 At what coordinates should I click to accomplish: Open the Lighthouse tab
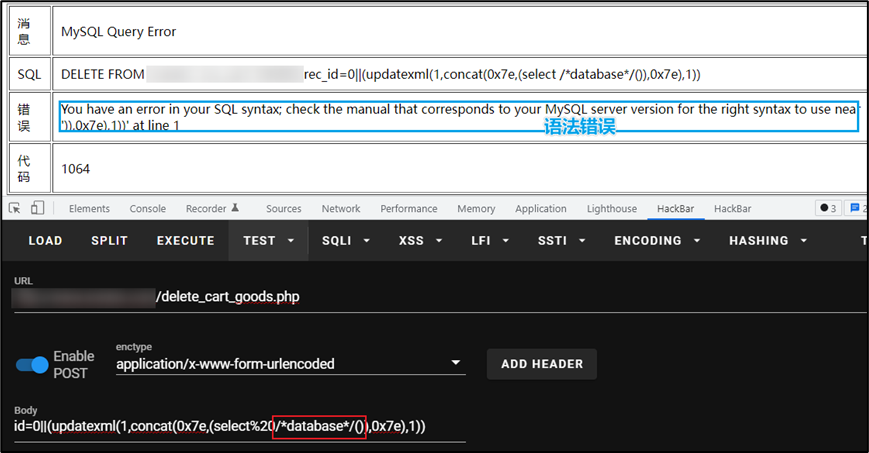[x=612, y=208]
